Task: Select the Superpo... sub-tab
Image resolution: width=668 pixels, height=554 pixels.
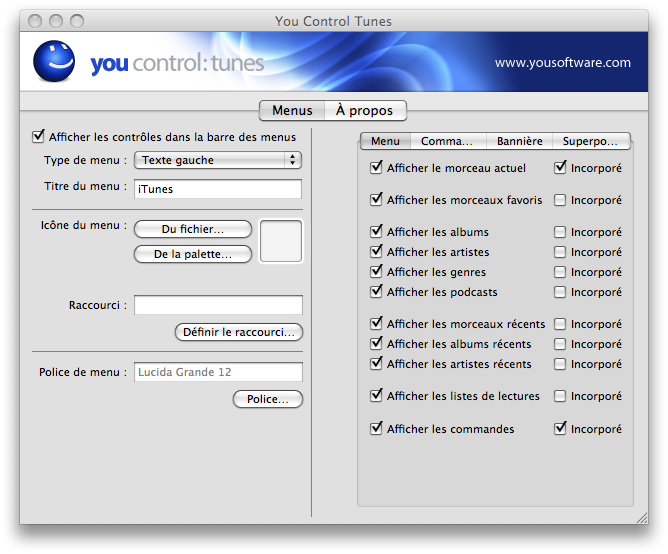Action: (x=590, y=141)
